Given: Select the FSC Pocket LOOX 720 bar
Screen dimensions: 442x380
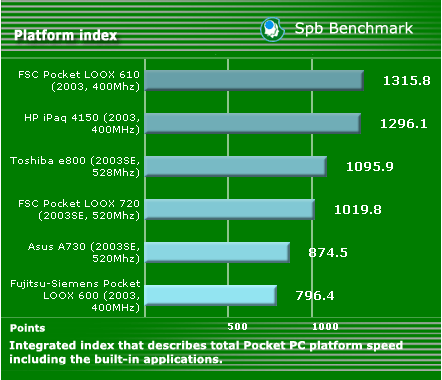Looking at the screenshot, I should [x=230, y=209].
